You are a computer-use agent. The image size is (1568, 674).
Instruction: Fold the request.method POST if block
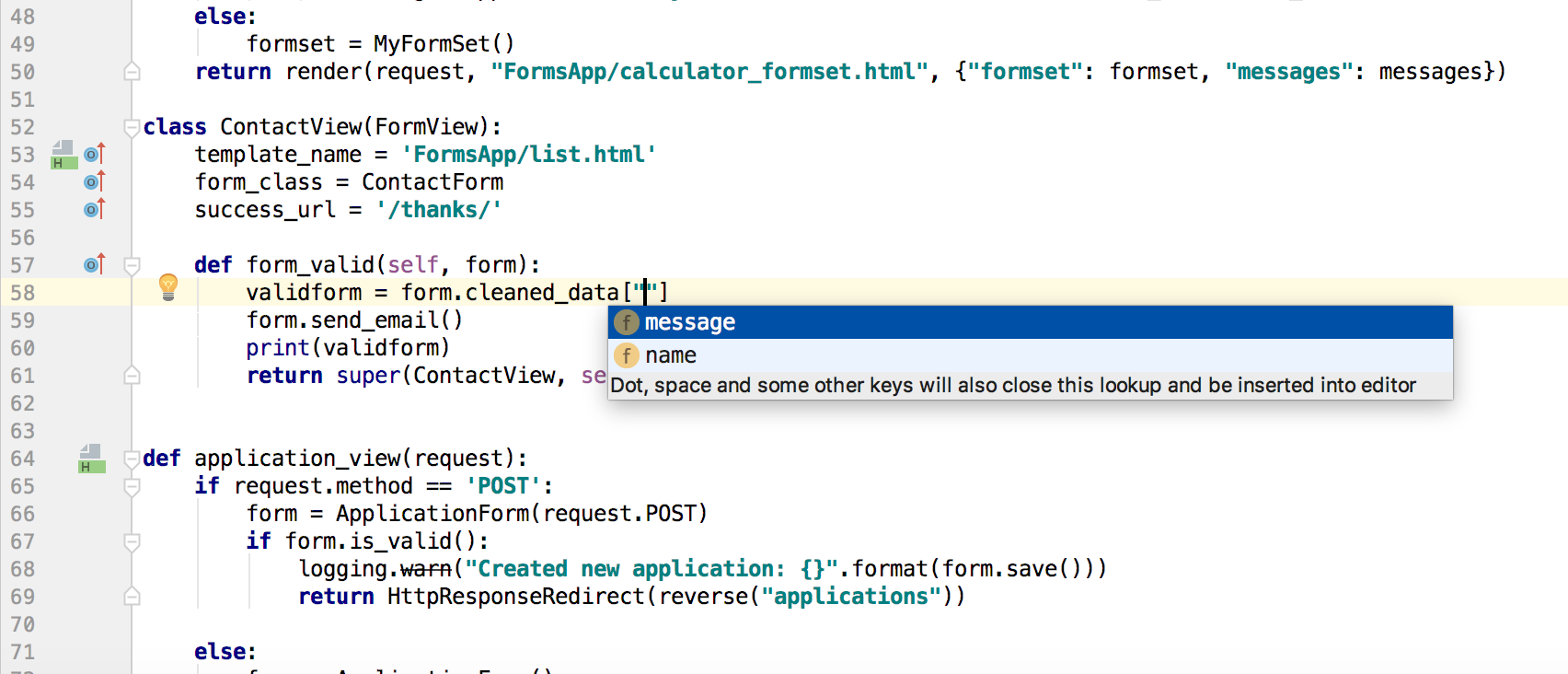pyautogui.click(x=133, y=486)
